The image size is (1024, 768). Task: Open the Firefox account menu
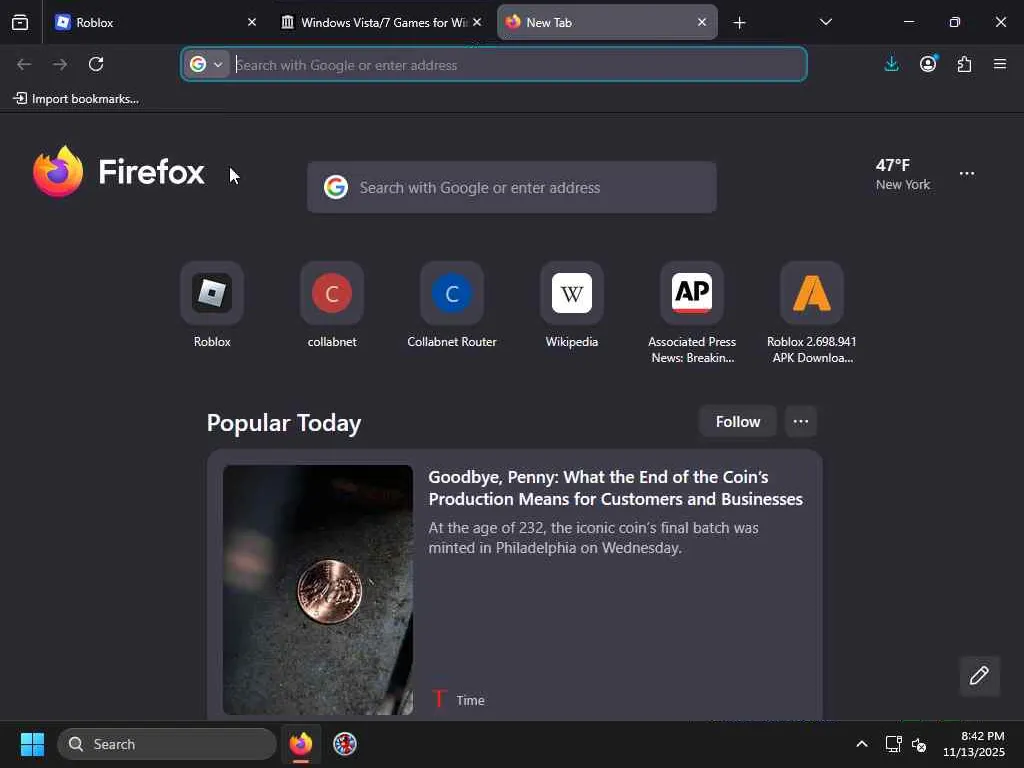pos(928,64)
